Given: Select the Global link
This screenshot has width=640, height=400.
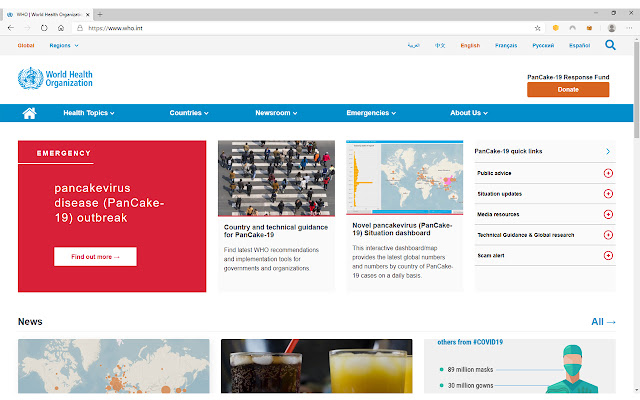Looking at the screenshot, I should point(26,45).
